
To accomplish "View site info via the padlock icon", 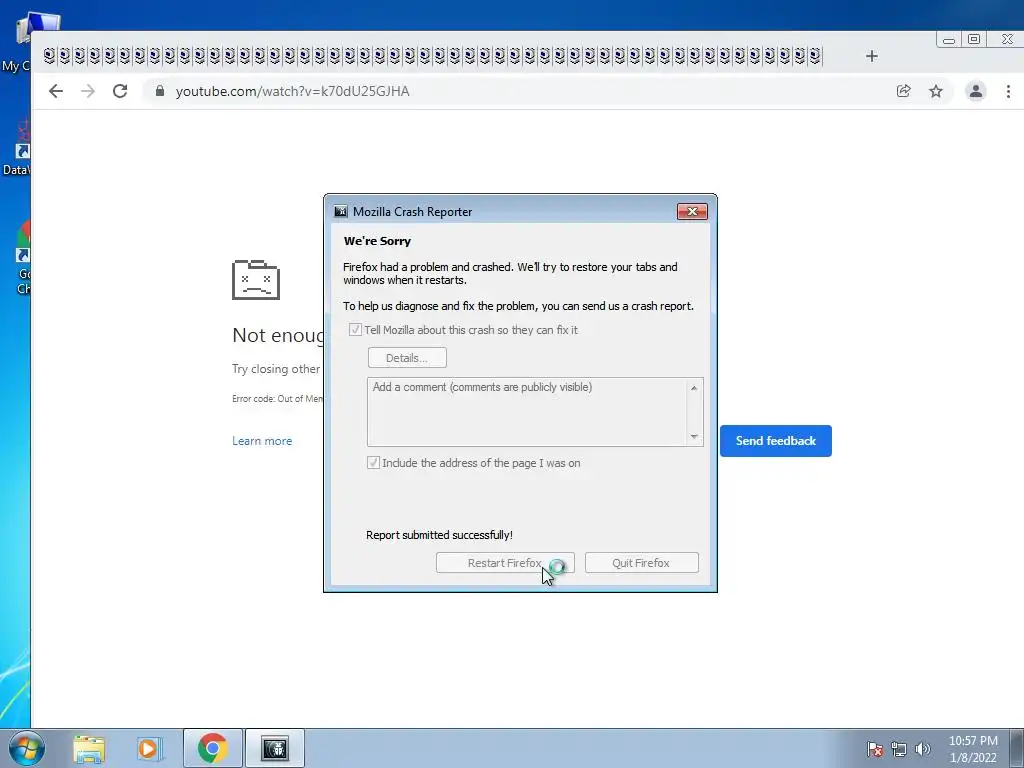I will (x=160, y=91).
